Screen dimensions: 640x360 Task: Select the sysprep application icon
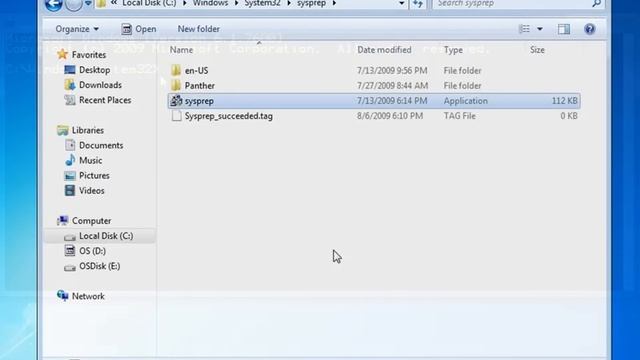coord(176,100)
